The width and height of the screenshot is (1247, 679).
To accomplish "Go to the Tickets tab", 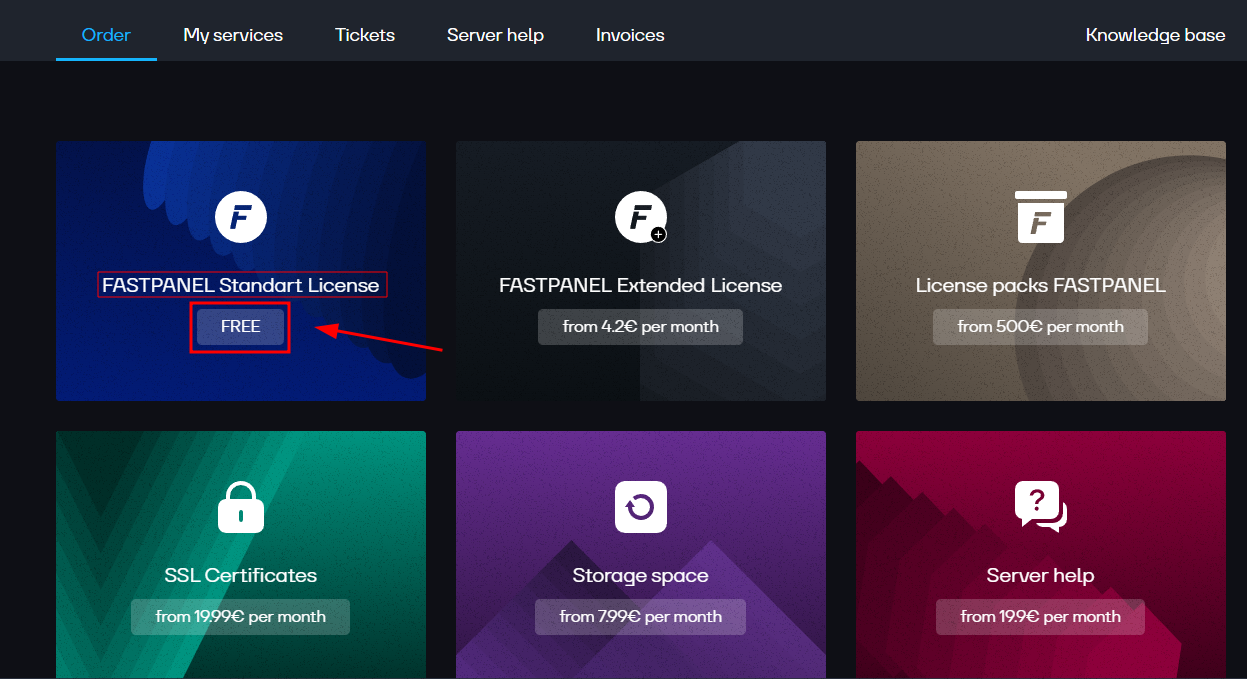I will coord(365,35).
